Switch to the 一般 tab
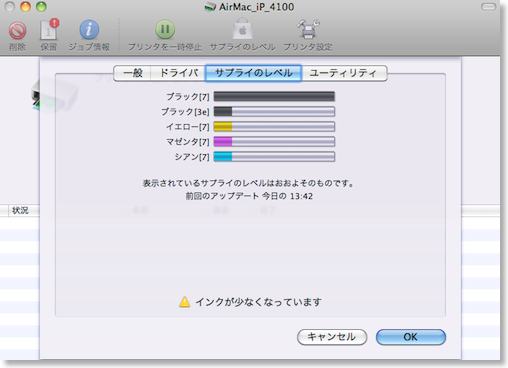 click(x=132, y=73)
